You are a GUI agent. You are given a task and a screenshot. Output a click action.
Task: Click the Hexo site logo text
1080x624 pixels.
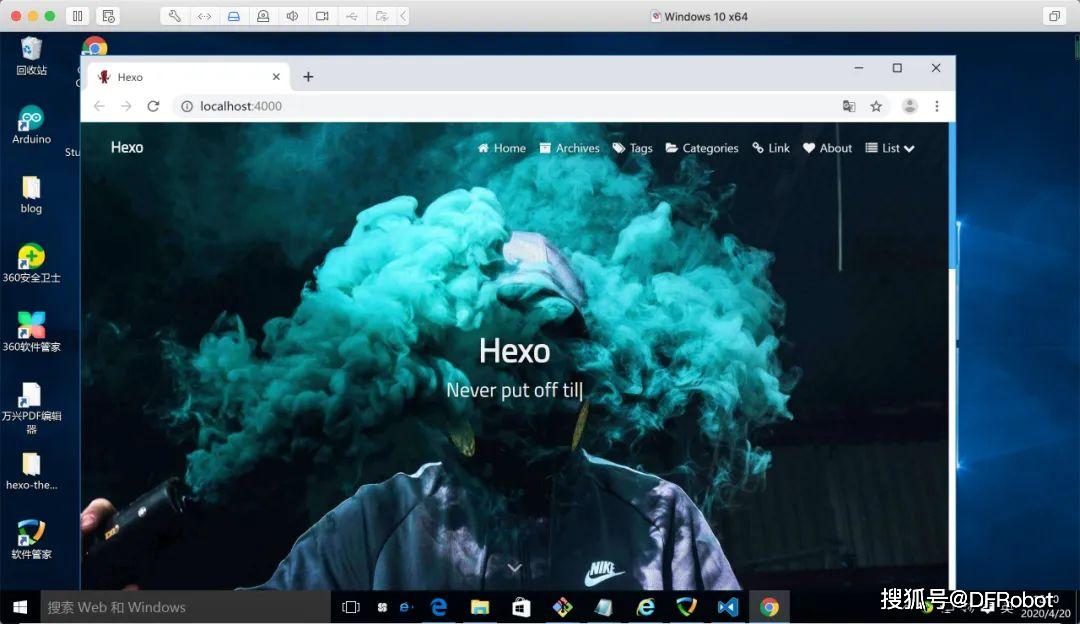tap(127, 147)
